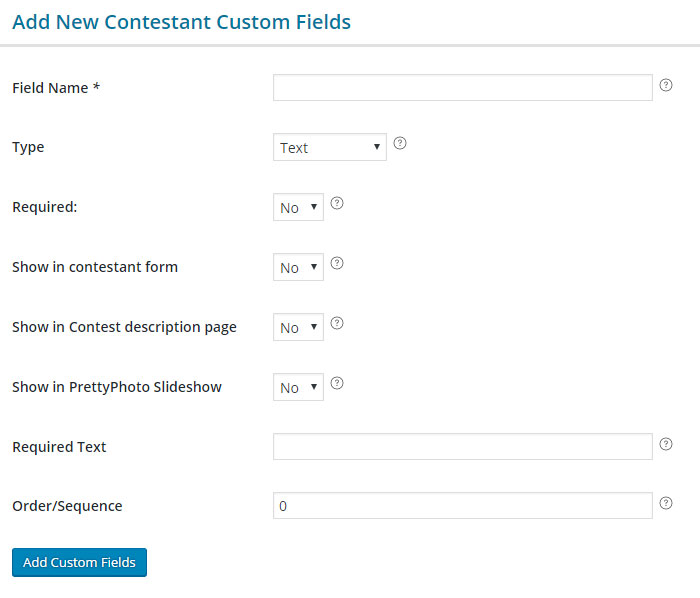Open help icon for Show in contestant form
The image size is (700, 598).
(x=337, y=263)
